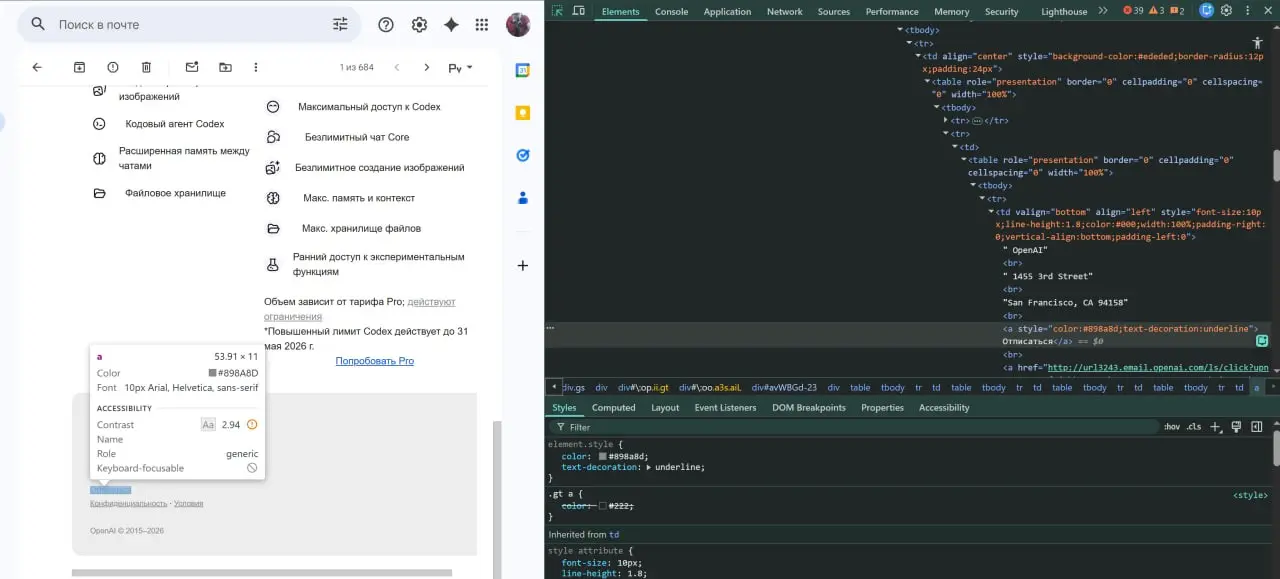Archive the open email
Viewport: 1280px width, 579px height.
point(79,67)
